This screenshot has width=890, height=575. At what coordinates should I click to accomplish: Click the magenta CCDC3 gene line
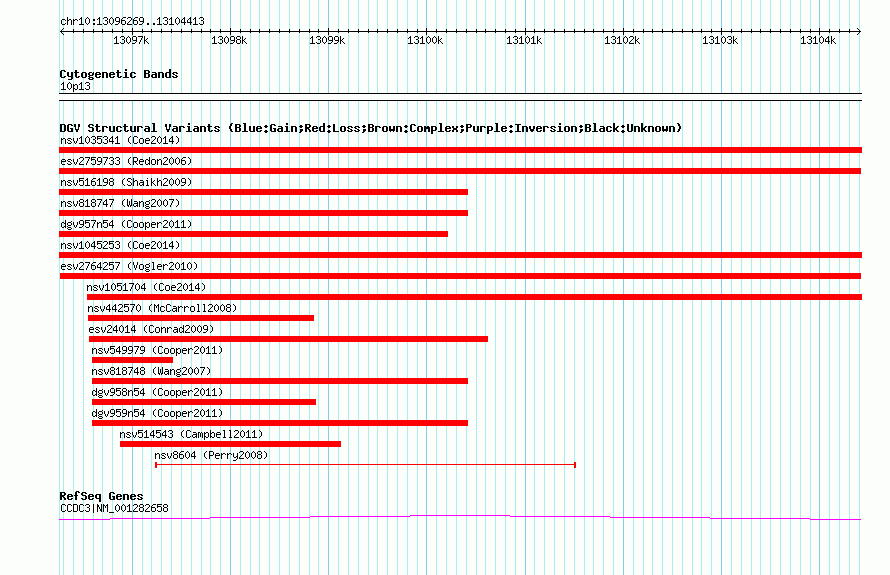click(460, 517)
